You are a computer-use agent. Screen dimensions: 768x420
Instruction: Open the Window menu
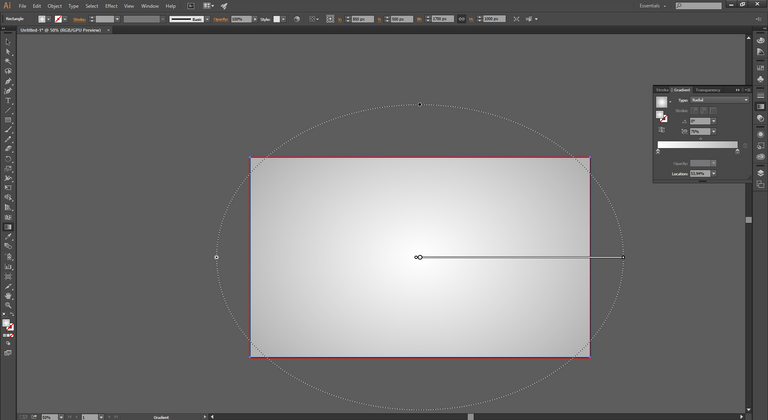click(x=150, y=6)
